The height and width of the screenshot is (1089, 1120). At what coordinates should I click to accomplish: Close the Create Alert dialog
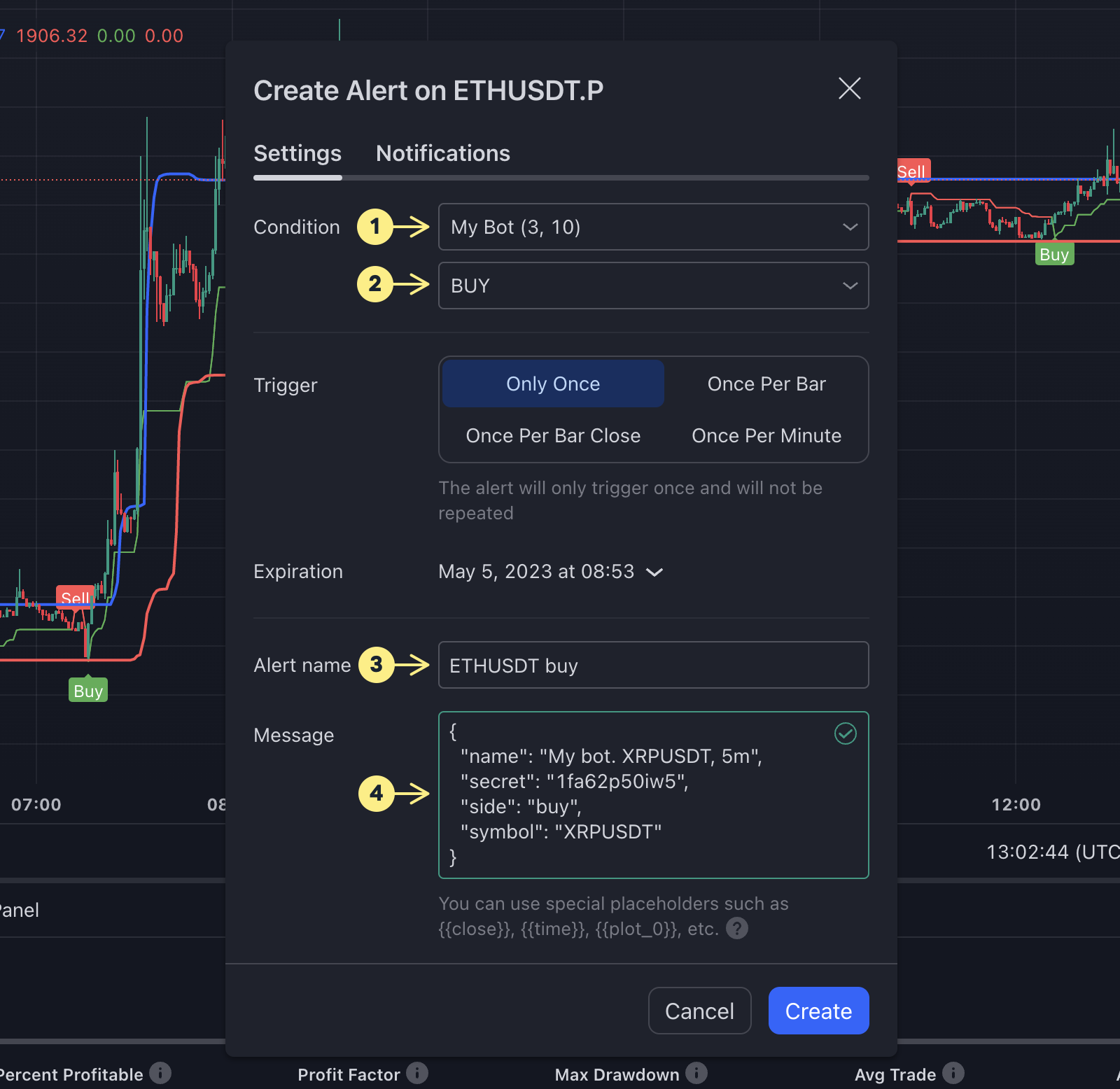tap(849, 89)
